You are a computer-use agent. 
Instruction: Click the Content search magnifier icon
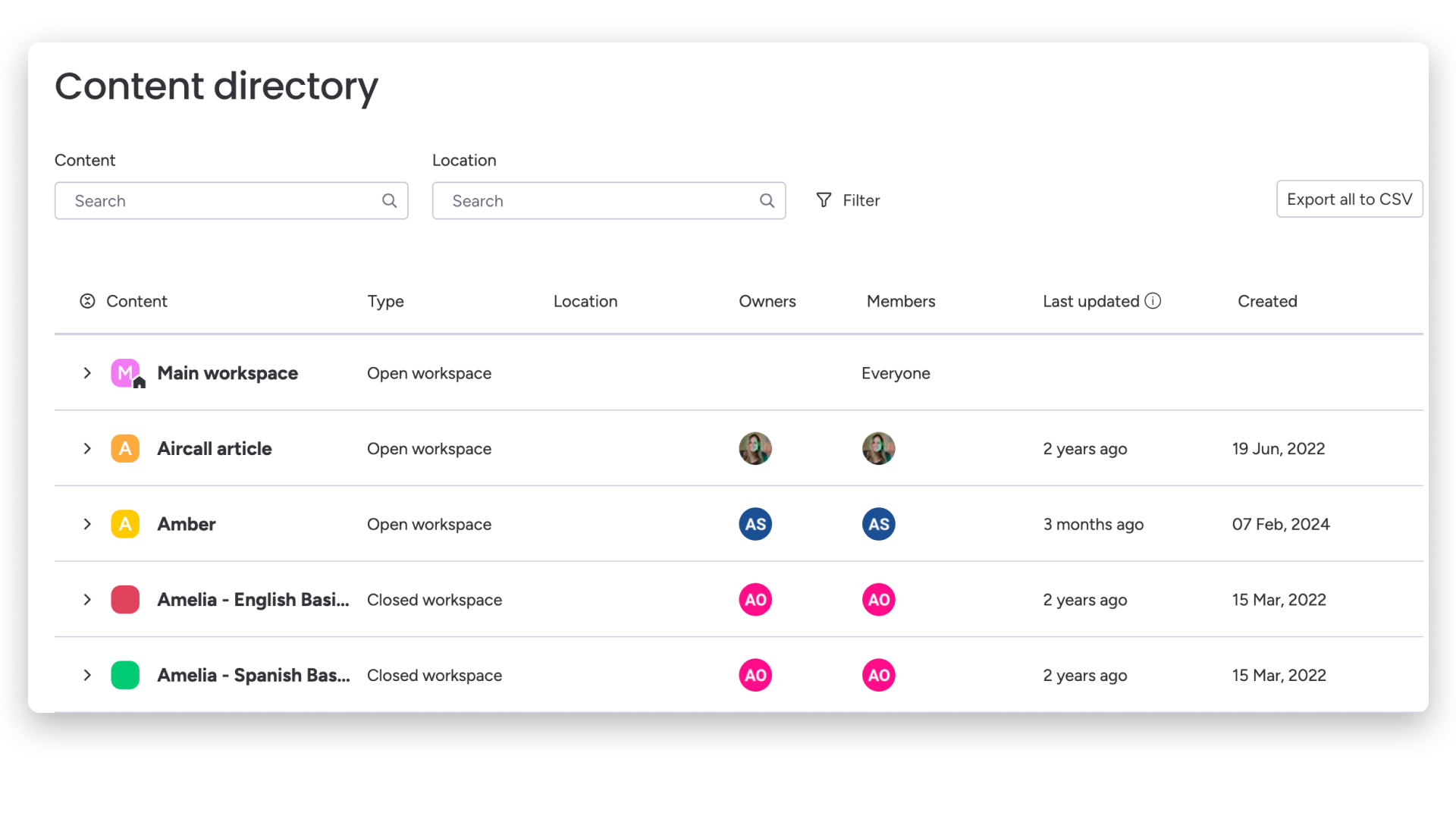click(x=389, y=201)
